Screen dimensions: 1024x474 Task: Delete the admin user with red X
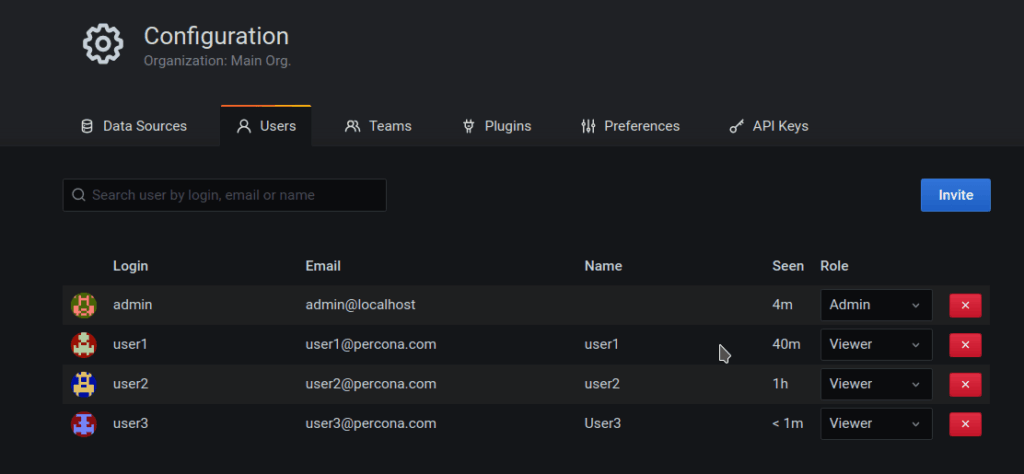[965, 305]
